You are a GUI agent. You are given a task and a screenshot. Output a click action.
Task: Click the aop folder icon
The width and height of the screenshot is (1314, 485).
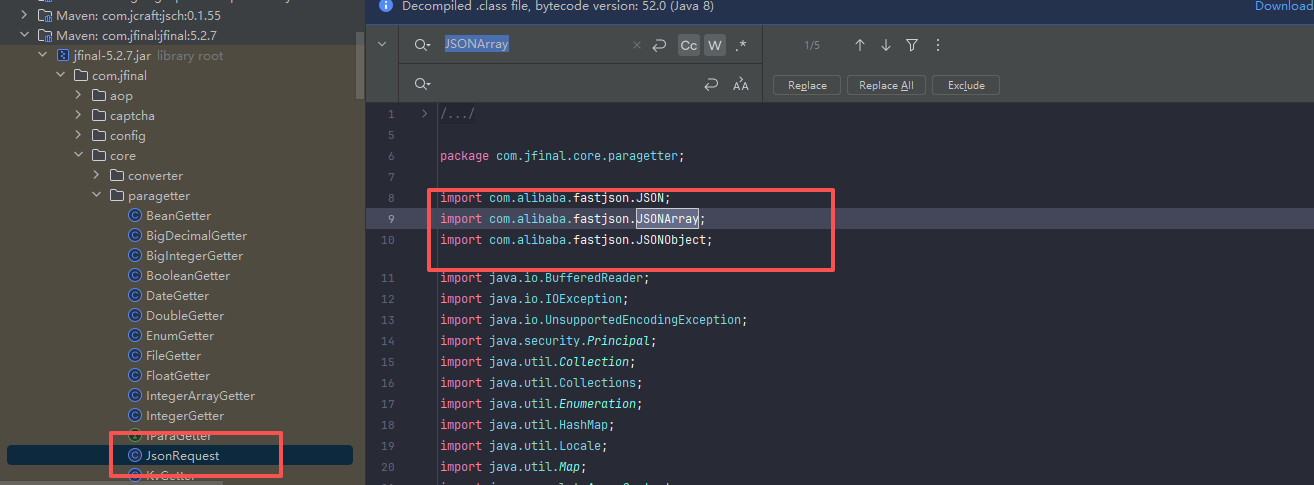click(x=99, y=95)
